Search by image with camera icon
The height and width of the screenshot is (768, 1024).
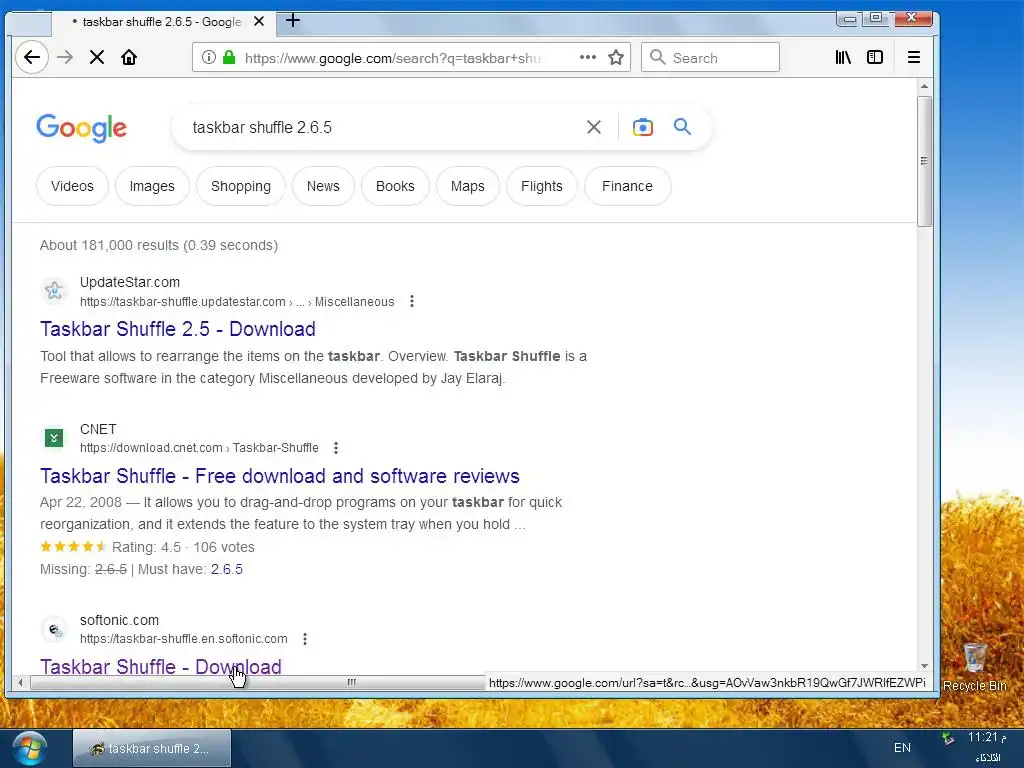pyautogui.click(x=643, y=127)
